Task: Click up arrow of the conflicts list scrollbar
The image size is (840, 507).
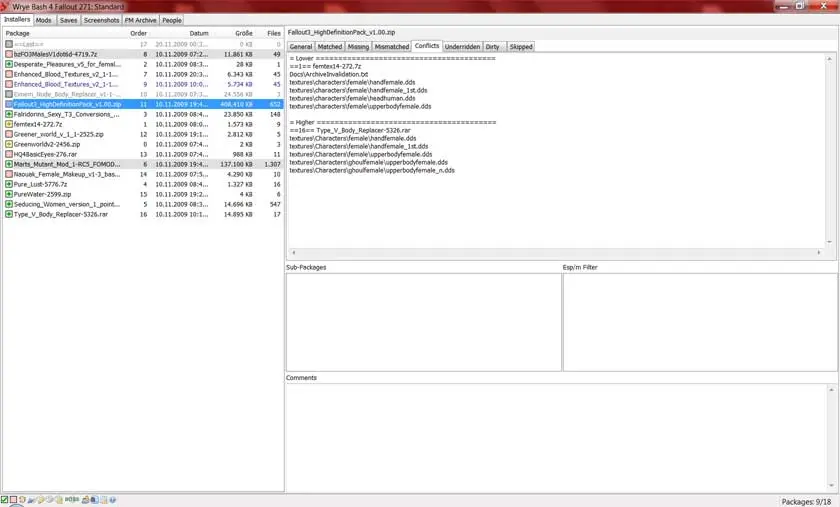Action: click(829, 59)
